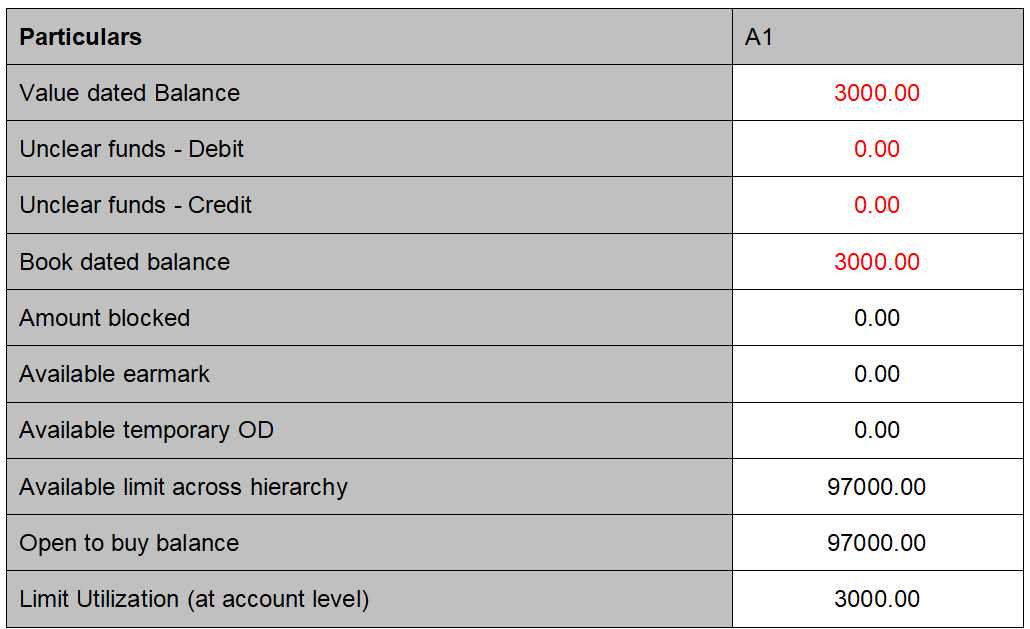
Task: Select the Value dated Balance amount 3000.00
Action: 876,93
